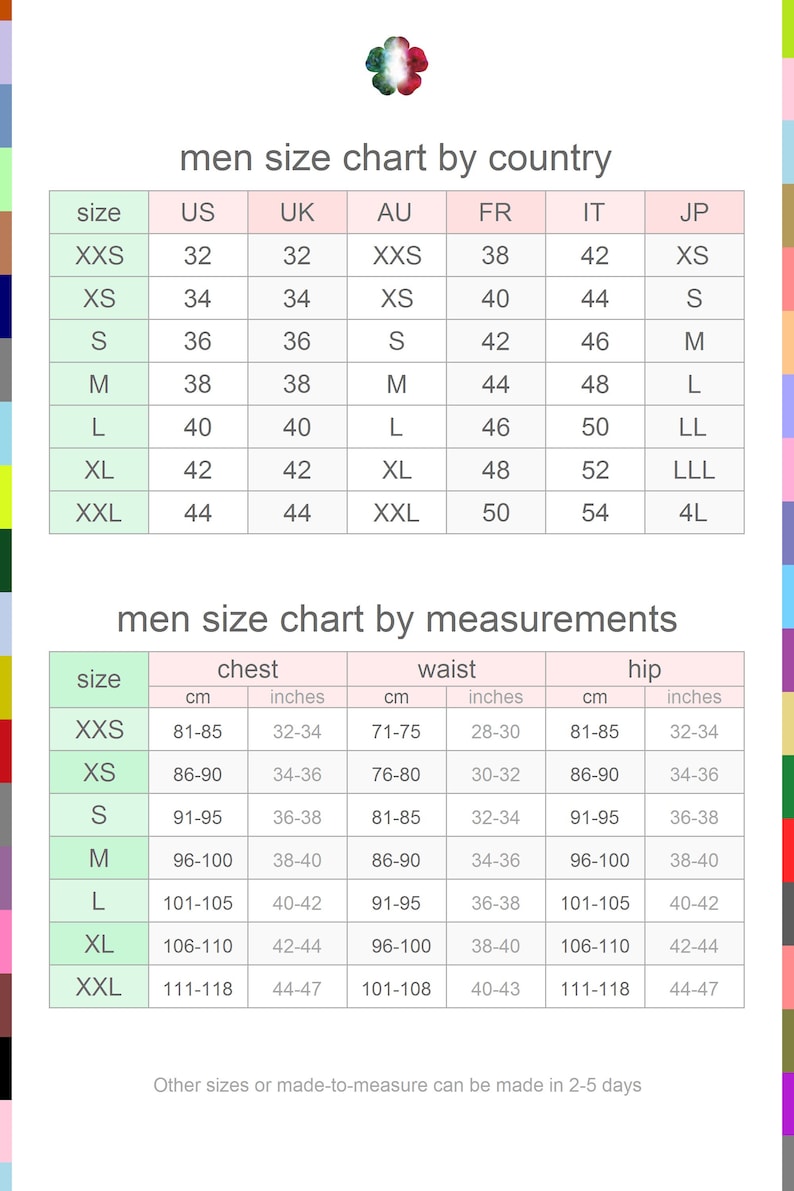Screen dimensions: 794x1191
Task: Click the waist header in measurements chart
Action: point(446,668)
